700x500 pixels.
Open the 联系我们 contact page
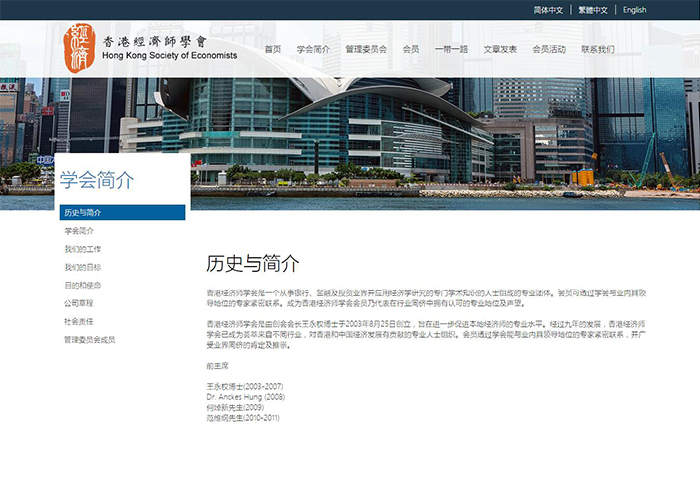597,49
